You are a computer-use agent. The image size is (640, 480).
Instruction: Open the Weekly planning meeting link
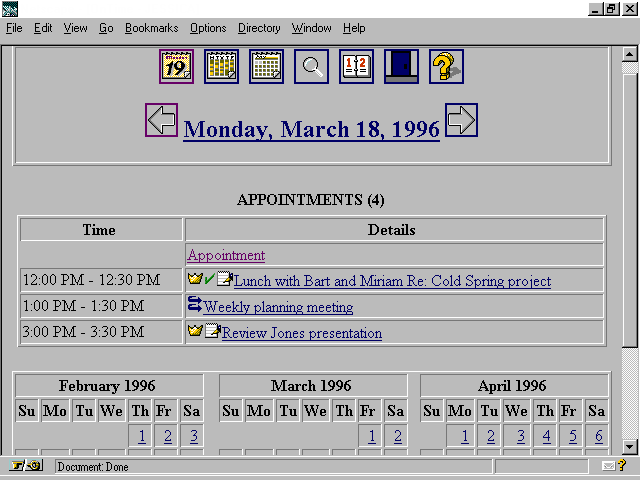[x=278, y=307]
